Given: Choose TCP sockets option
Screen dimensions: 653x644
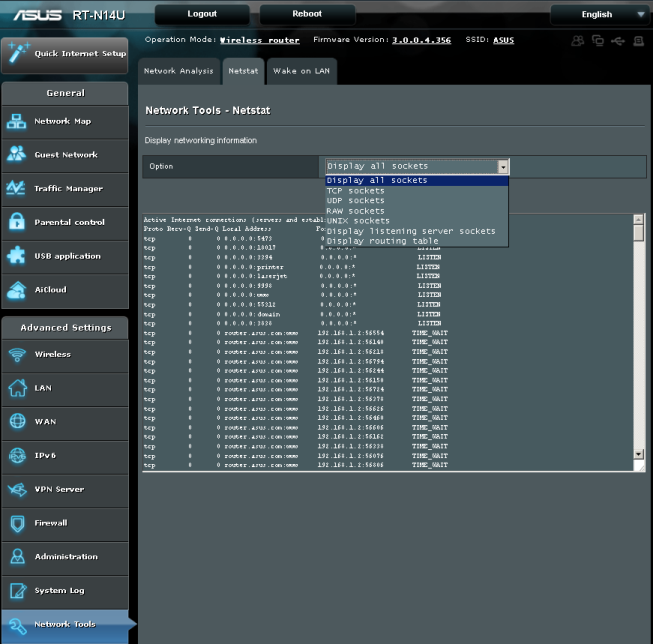Looking at the screenshot, I should click(416, 191).
